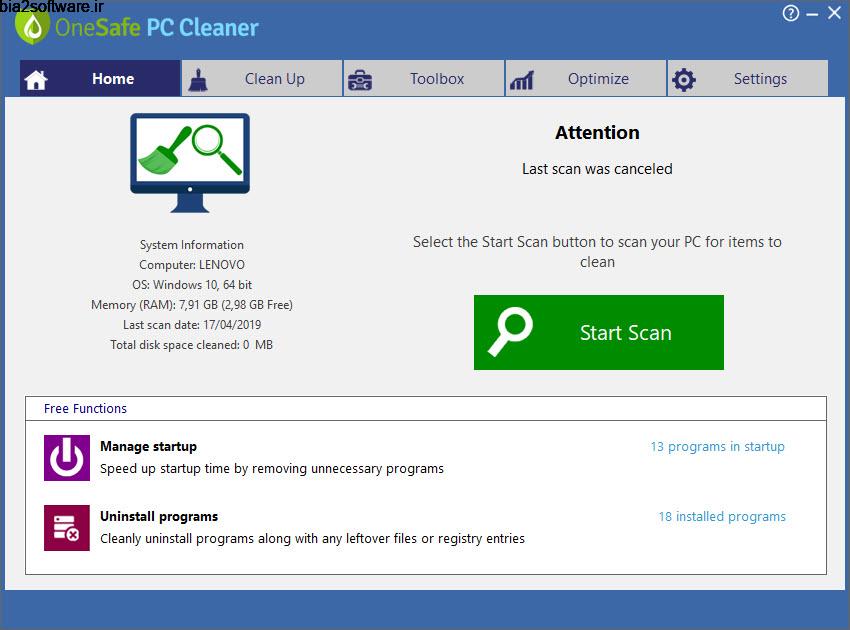The height and width of the screenshot is (630, 850).
Task: Click the home icon on the navigation bar
Action: pyautogui.click(x=37, y=78)
